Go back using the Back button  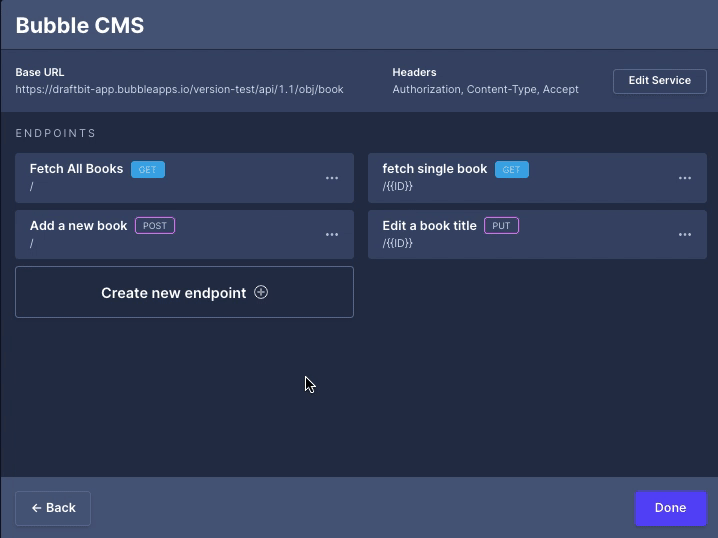[53, 508]
